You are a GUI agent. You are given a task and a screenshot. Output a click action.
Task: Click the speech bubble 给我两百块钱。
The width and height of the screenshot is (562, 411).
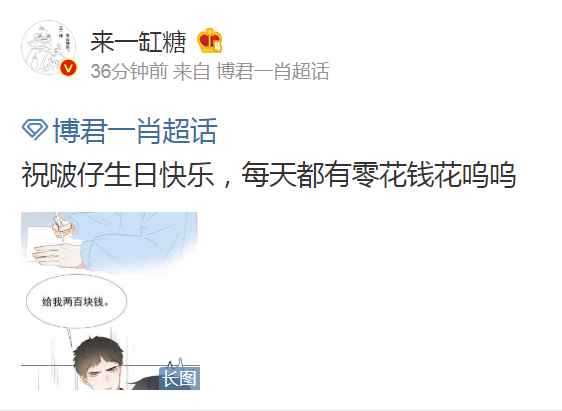[76, 301]
